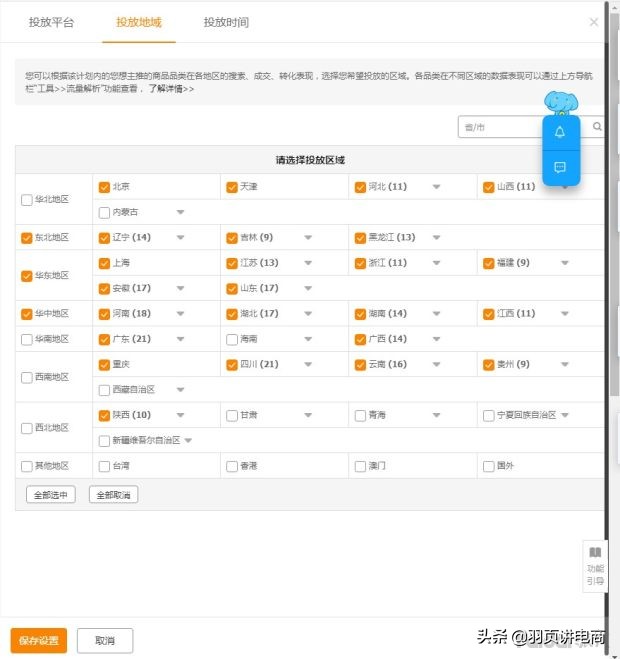Expand 广西 (14) dropdown arrow

[x=436, y=339]
